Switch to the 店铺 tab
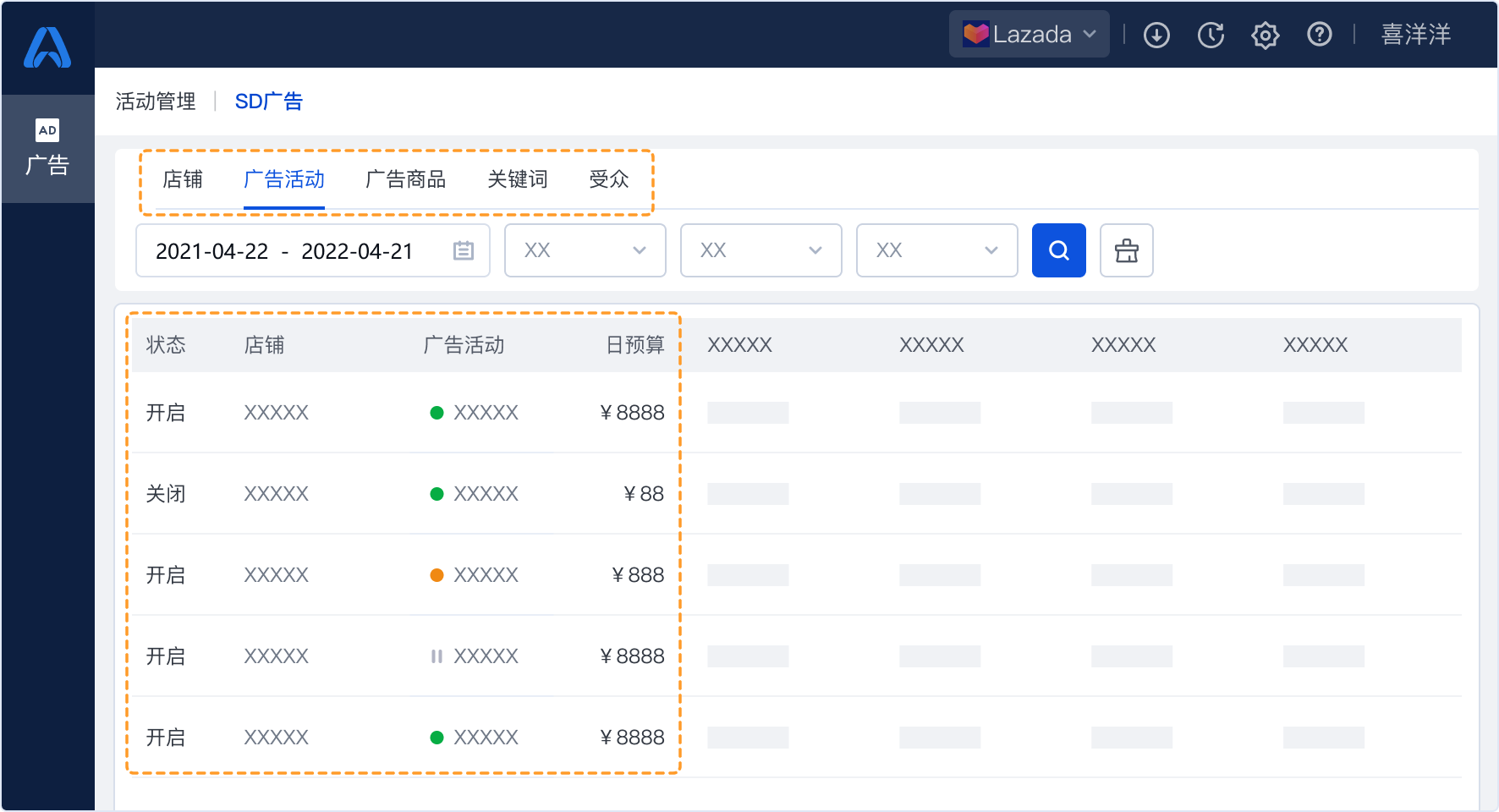This screenshot has width=1499, height=812. tap(183, 179)
